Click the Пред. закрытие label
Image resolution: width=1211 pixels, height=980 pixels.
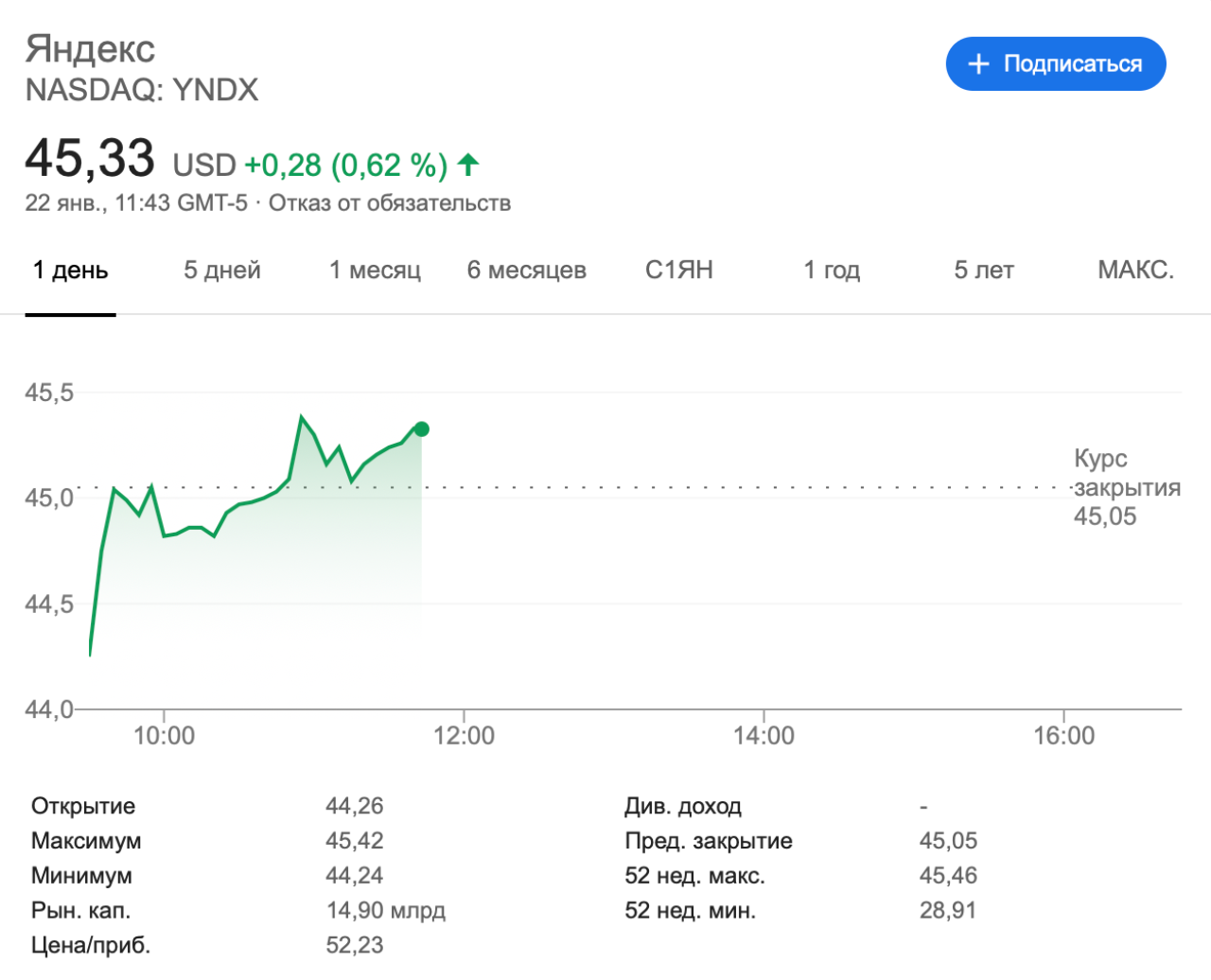click(709, 841)
